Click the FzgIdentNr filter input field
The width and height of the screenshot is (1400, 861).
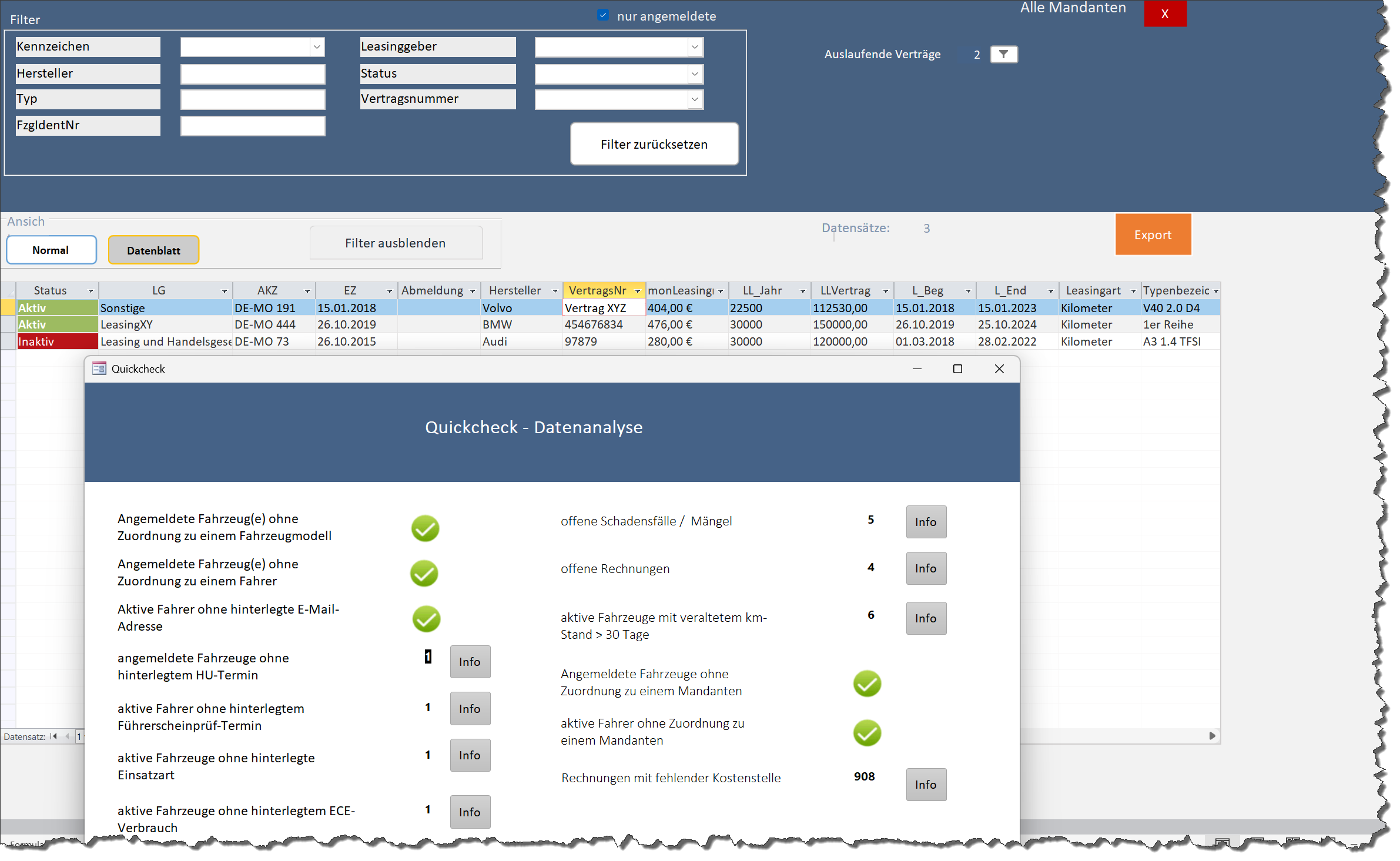coord(253,126)
